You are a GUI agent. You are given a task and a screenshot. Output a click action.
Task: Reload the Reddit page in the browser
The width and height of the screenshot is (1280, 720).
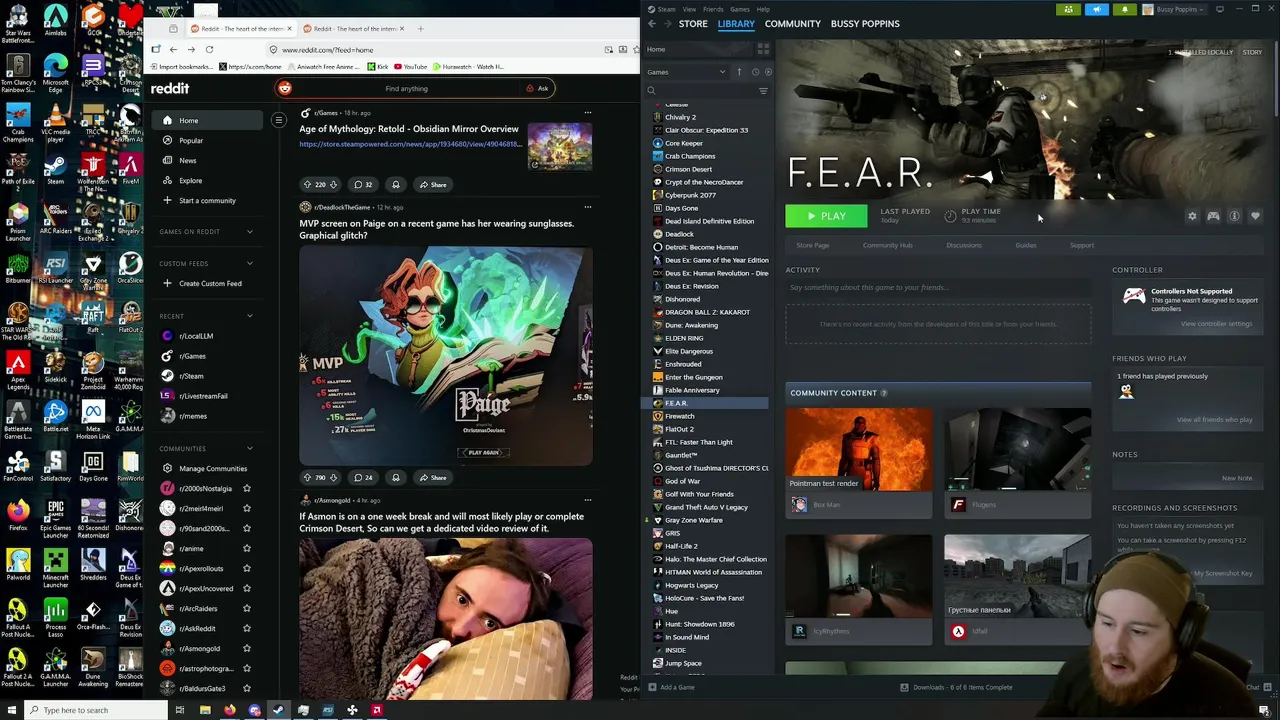209,49
